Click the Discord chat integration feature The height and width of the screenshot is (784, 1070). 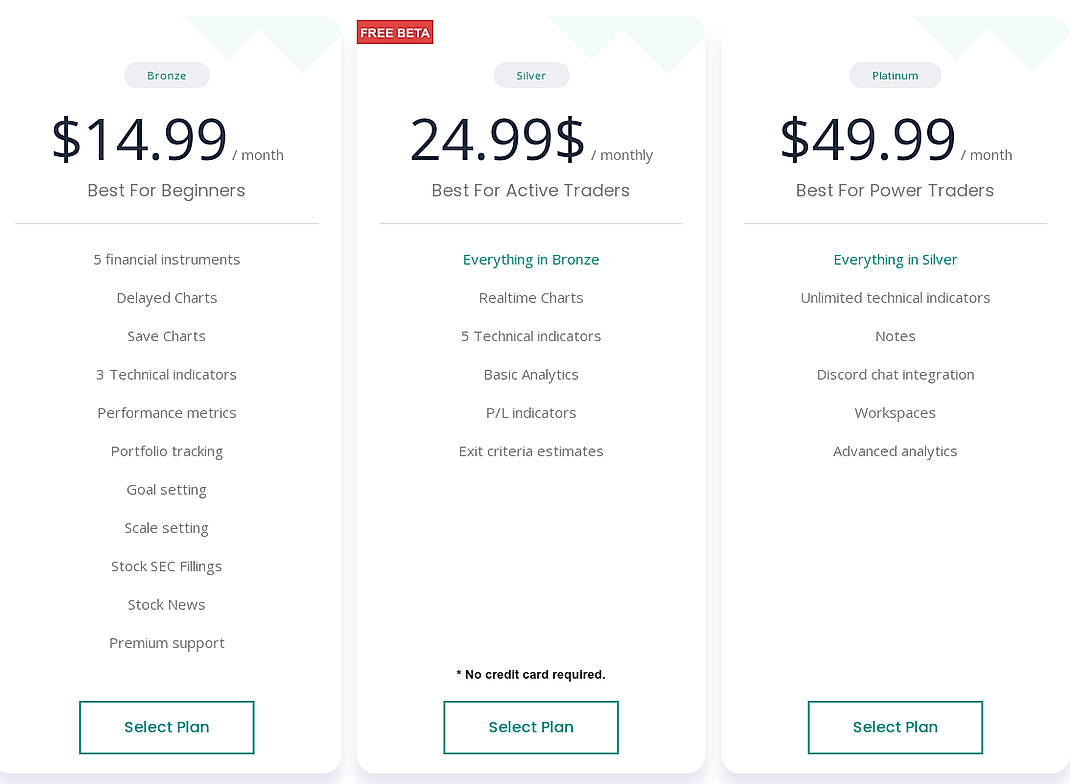point(894,374)
